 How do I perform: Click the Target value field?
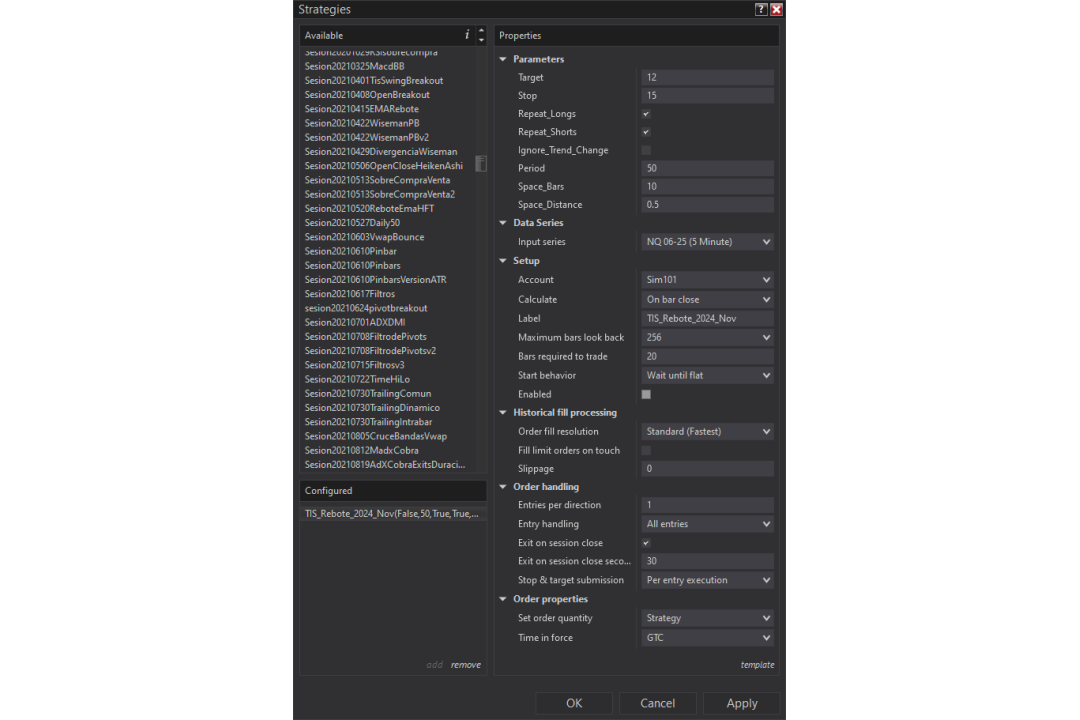click(x=707, y=77)
